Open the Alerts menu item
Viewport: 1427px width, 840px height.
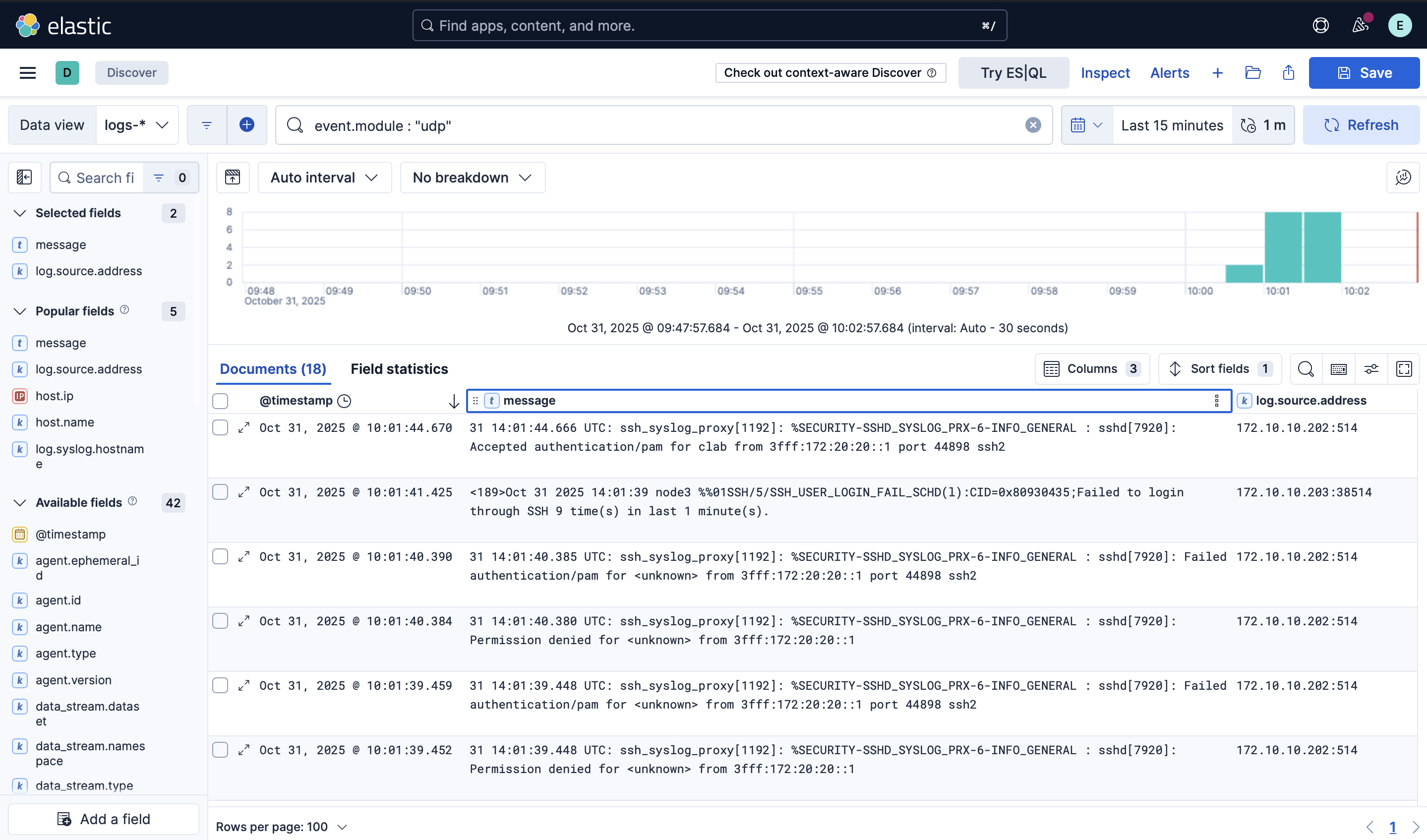tap(1169, 72)
